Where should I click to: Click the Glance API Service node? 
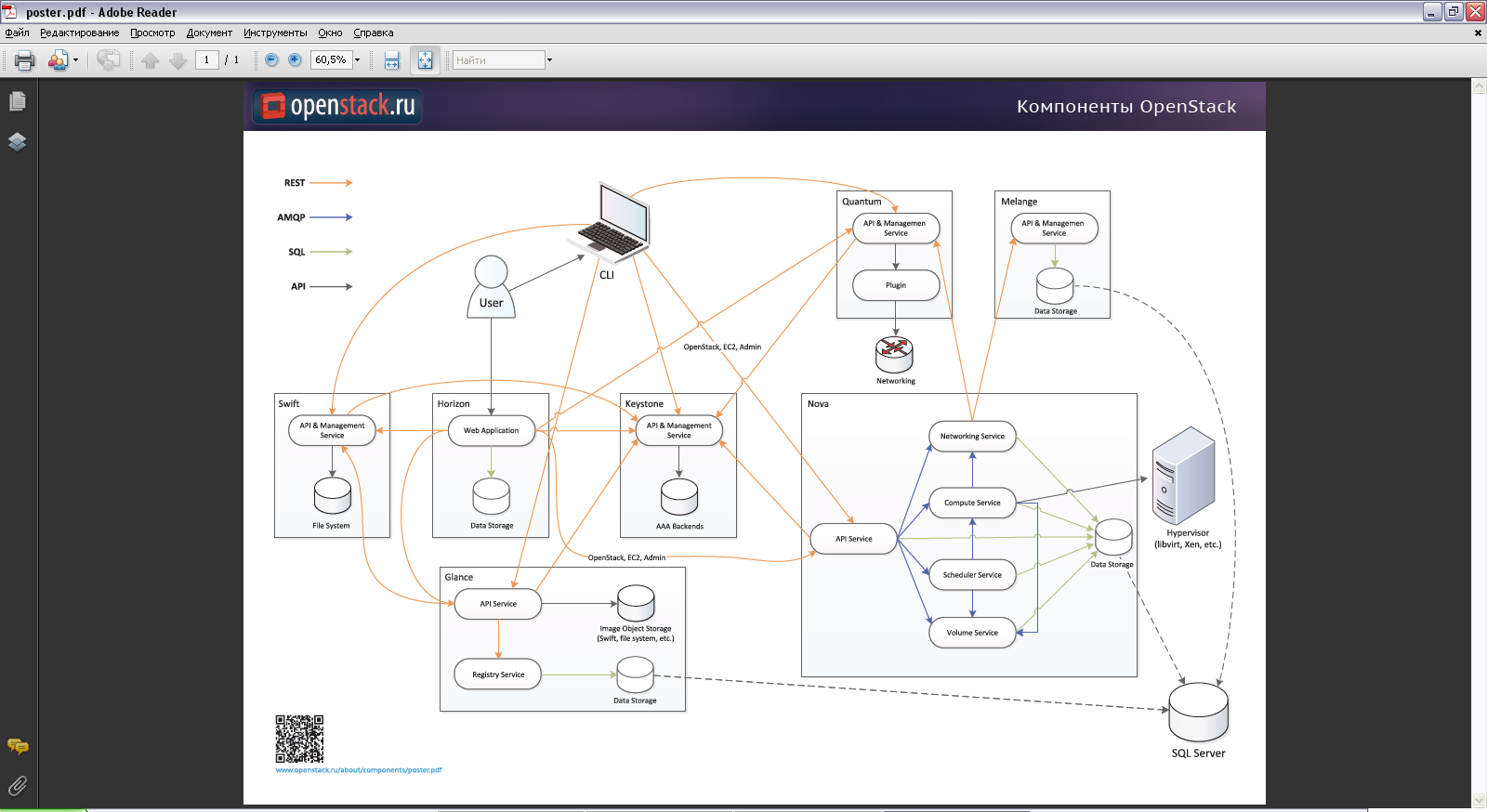(498, 604)
